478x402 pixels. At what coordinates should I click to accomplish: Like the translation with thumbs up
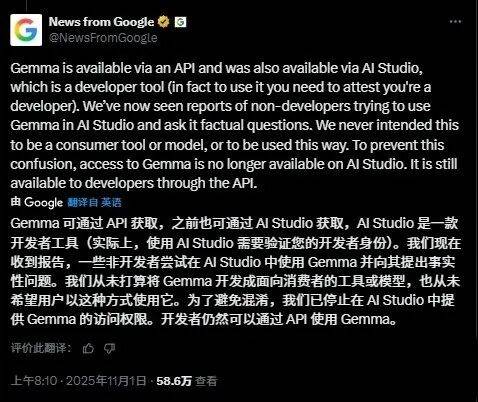(88, 349)
